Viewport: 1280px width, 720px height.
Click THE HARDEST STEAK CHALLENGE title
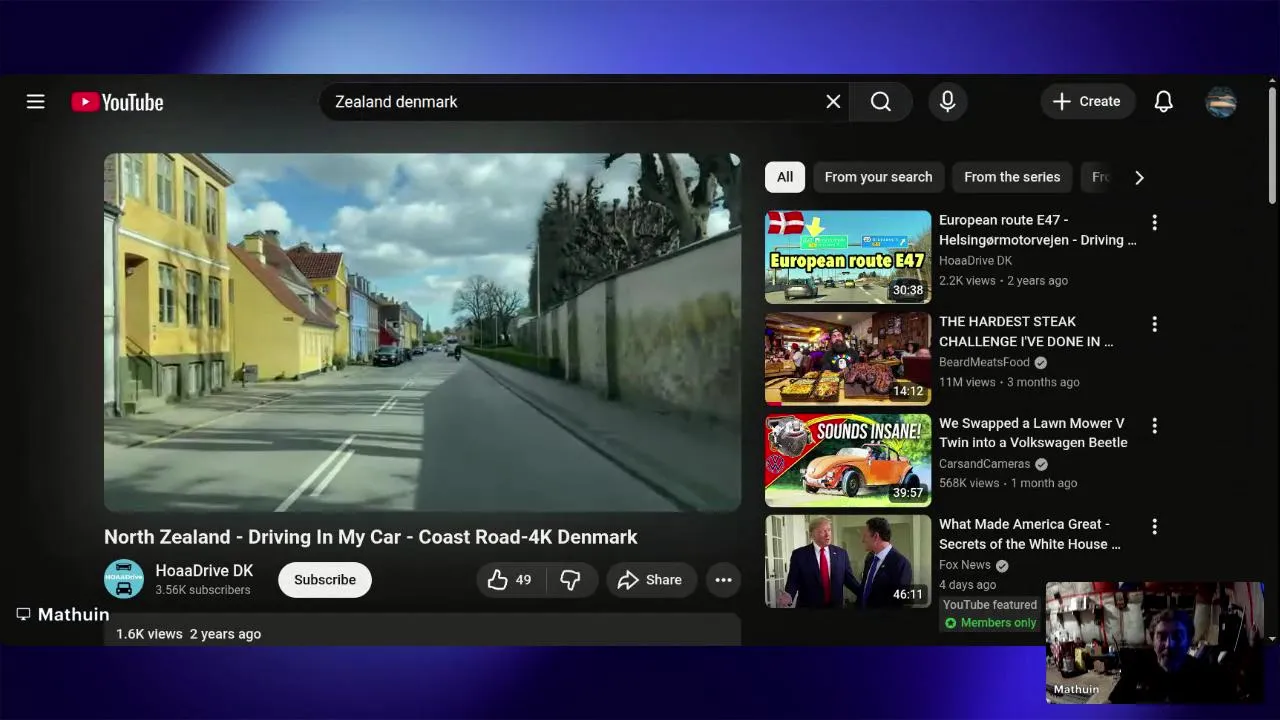coord(1026,331)
